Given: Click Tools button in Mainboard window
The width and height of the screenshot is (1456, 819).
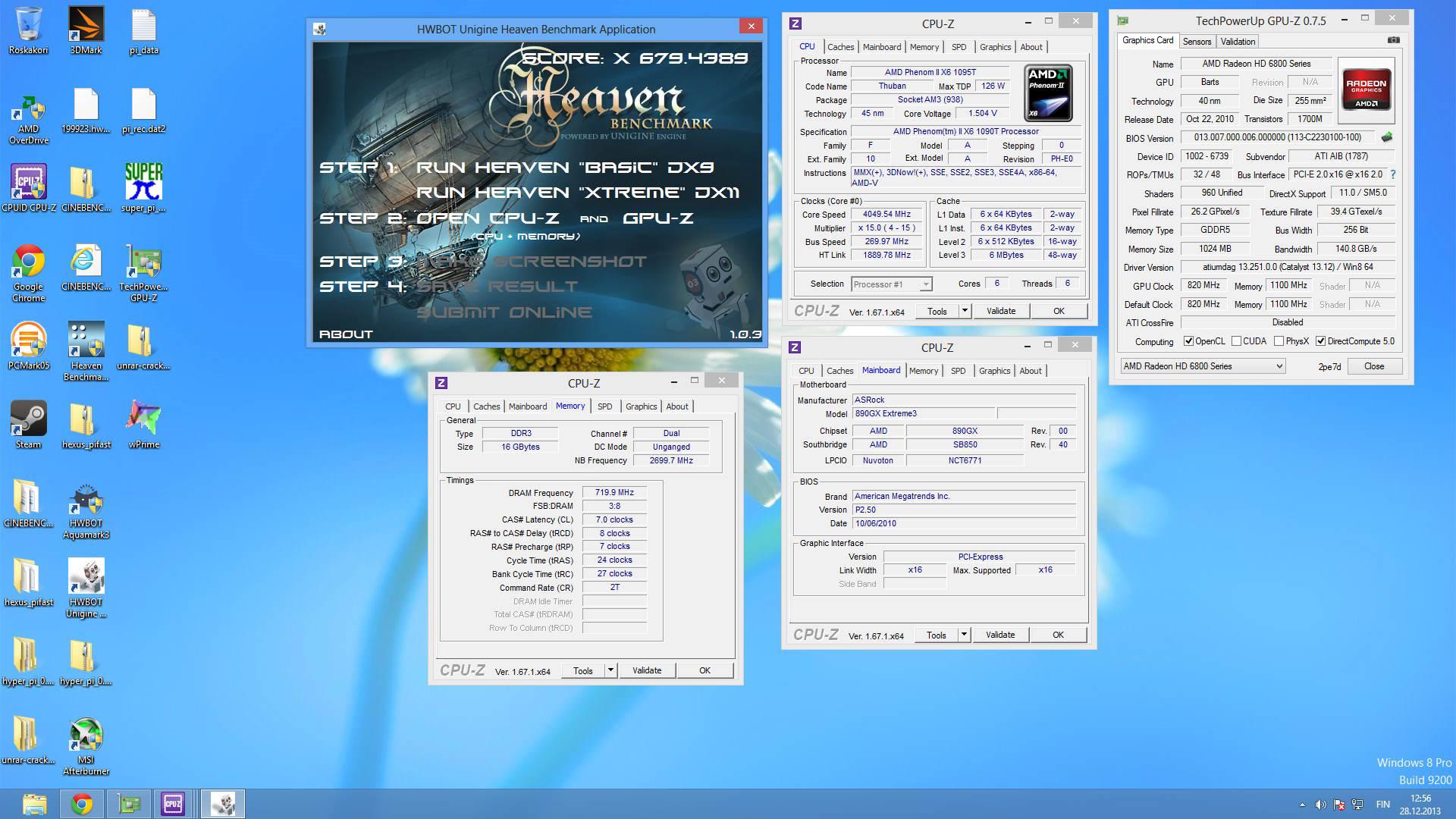Looking at the screenshot, I should pyautogui.click(x=936, y=635).
